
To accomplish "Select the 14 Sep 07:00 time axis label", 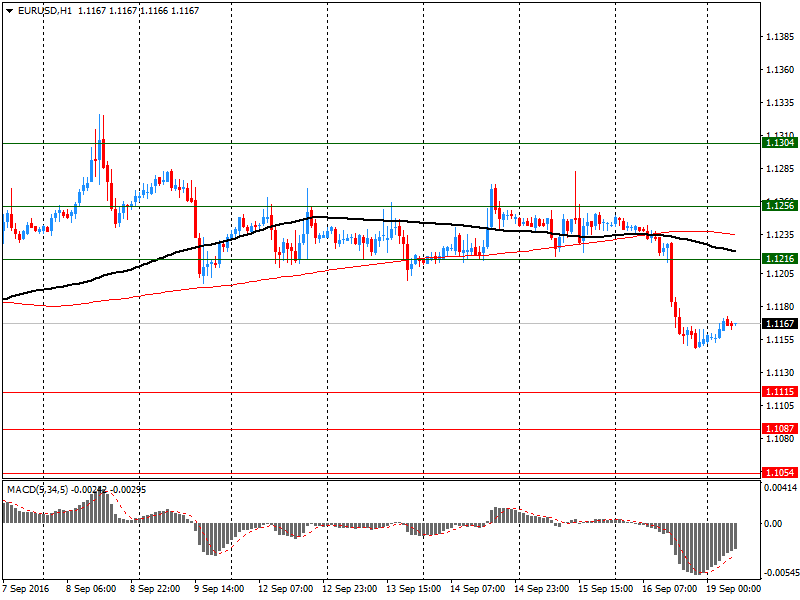I will (478, 589).
